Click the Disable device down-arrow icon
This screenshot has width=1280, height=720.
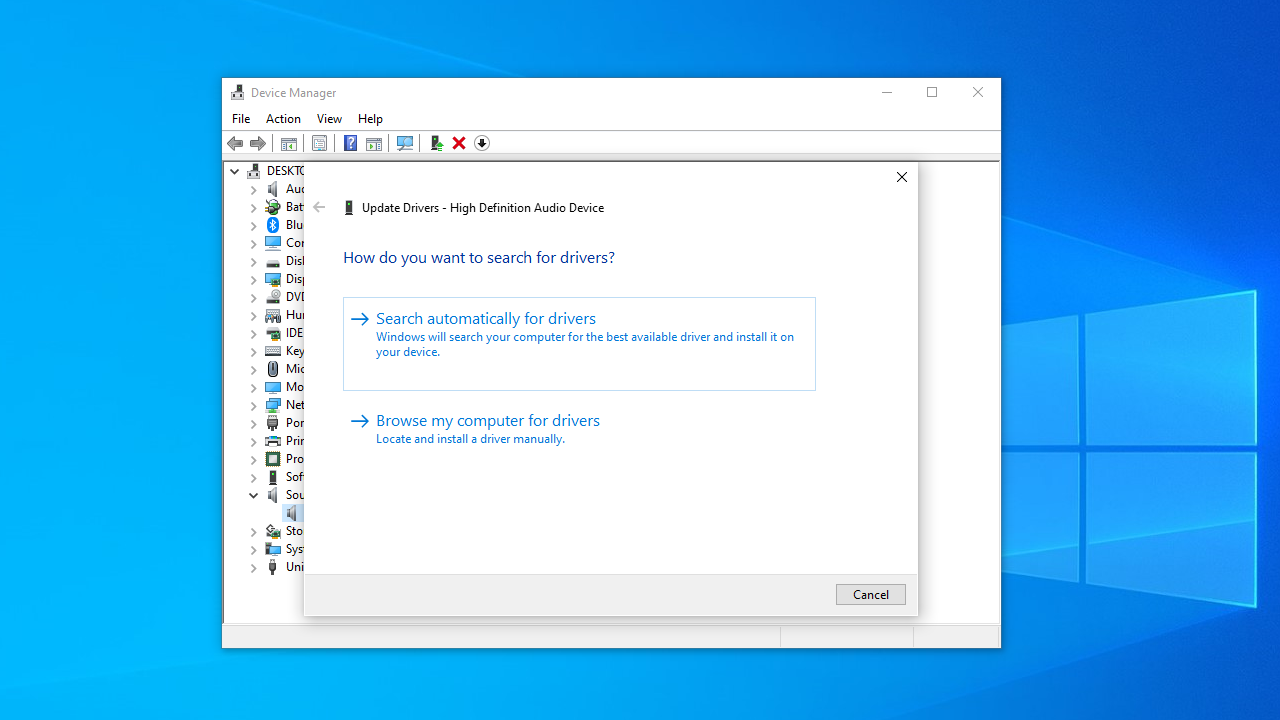point(482,143)
